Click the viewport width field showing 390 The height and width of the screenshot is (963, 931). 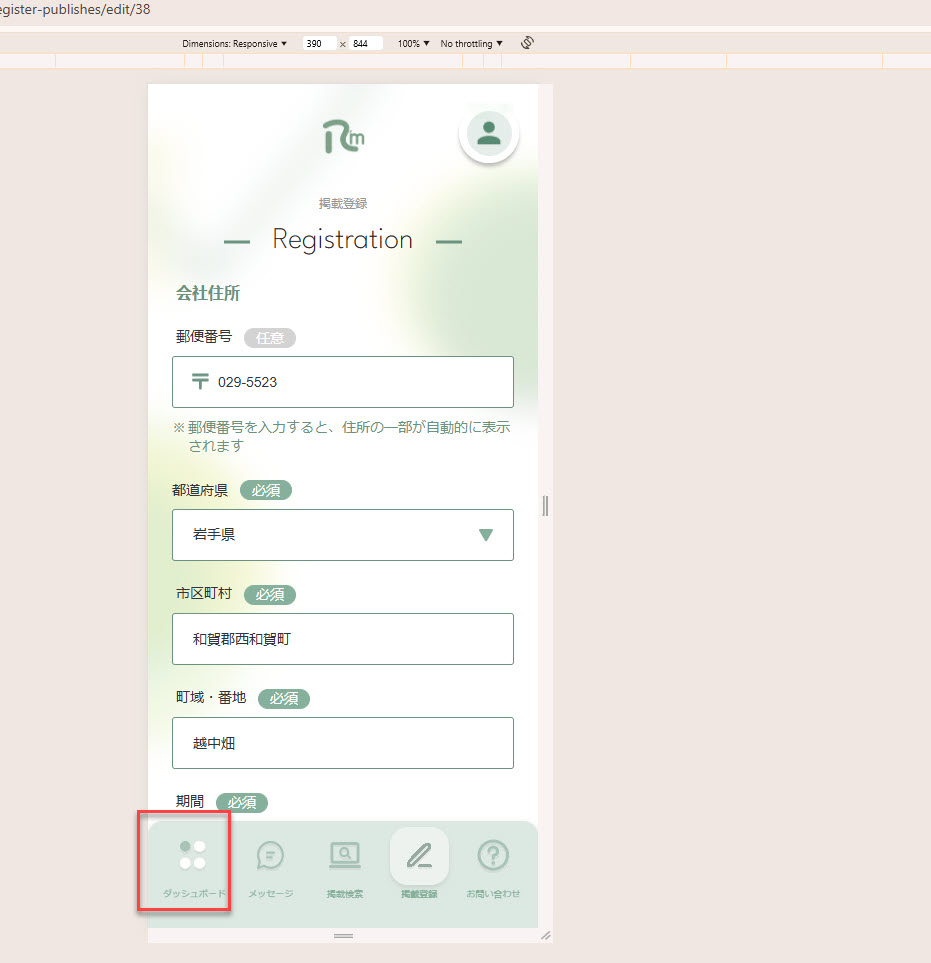[x=320, y=44]
